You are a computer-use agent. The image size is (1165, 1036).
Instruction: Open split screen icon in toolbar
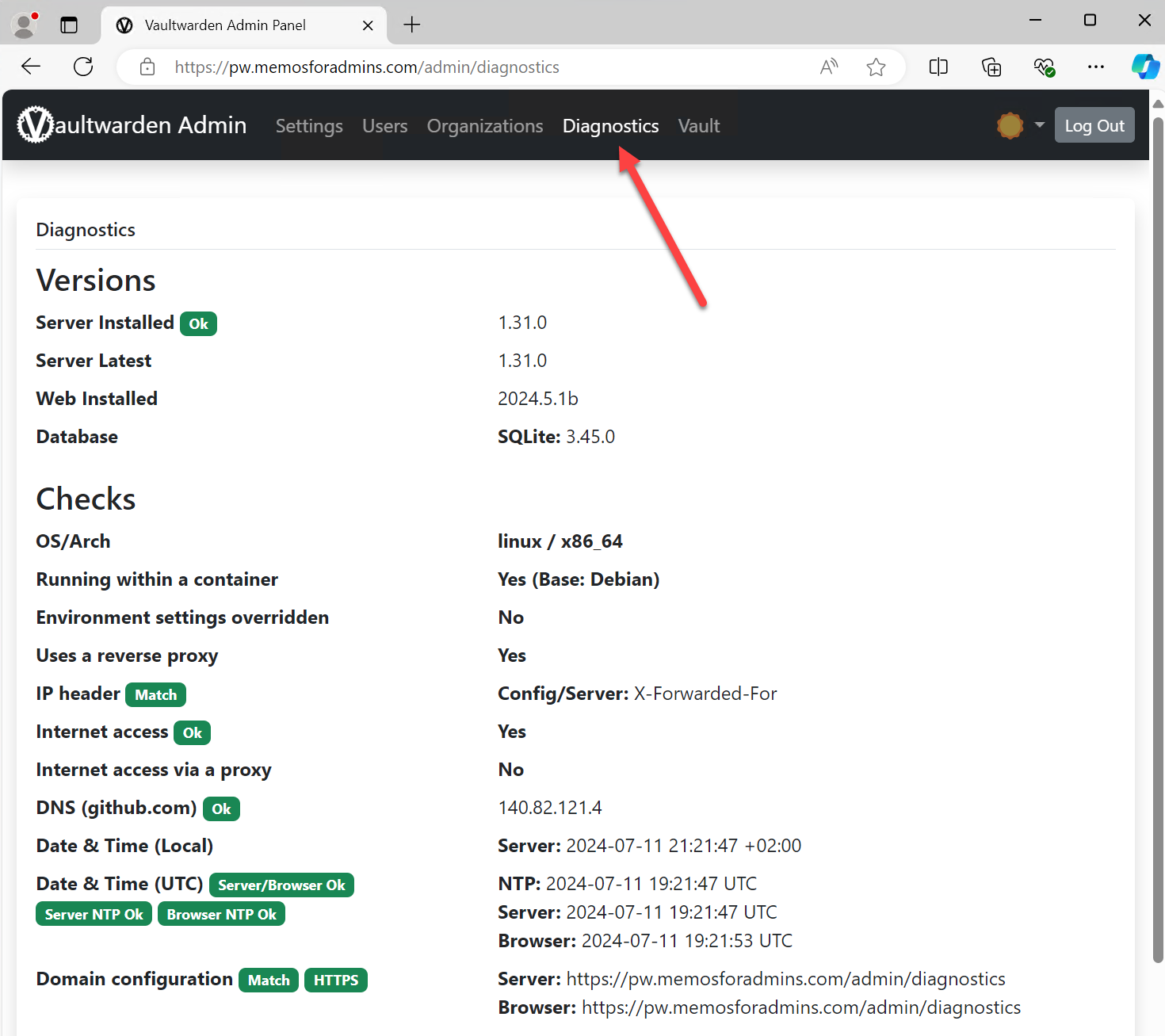tap(938, 67)
